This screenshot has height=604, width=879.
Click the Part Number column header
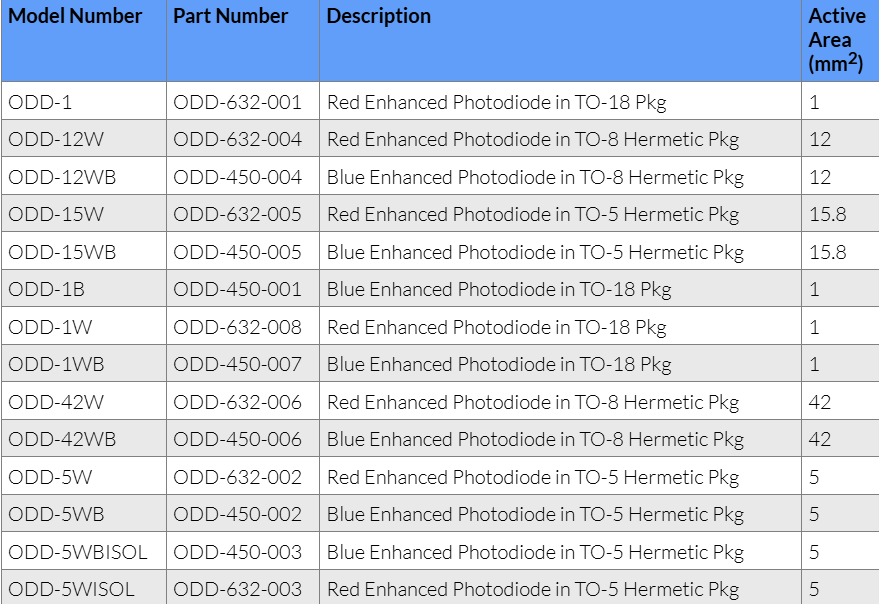[230, 16]
